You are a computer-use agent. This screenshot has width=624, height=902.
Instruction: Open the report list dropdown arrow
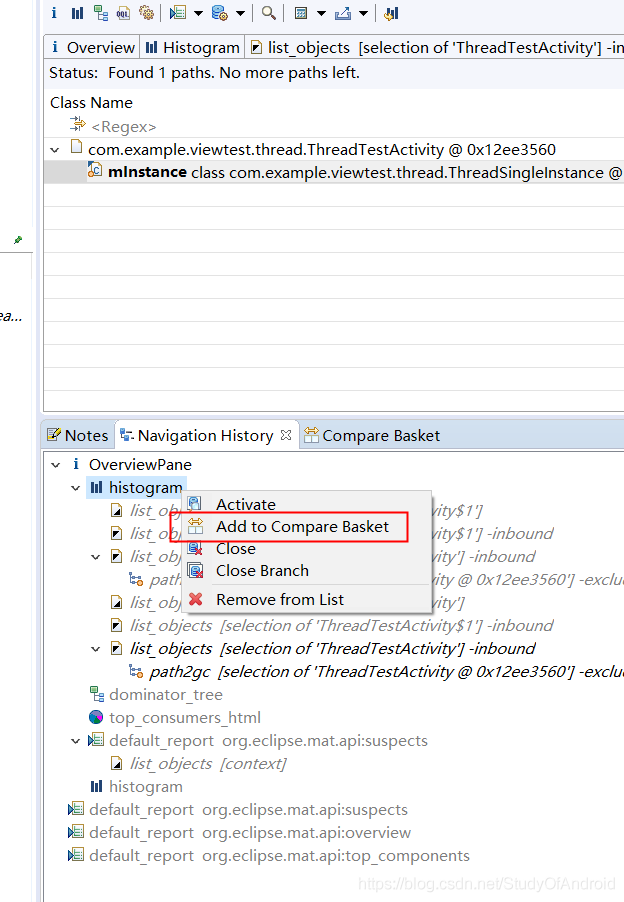pyautogui.click(x=198, y=13)
